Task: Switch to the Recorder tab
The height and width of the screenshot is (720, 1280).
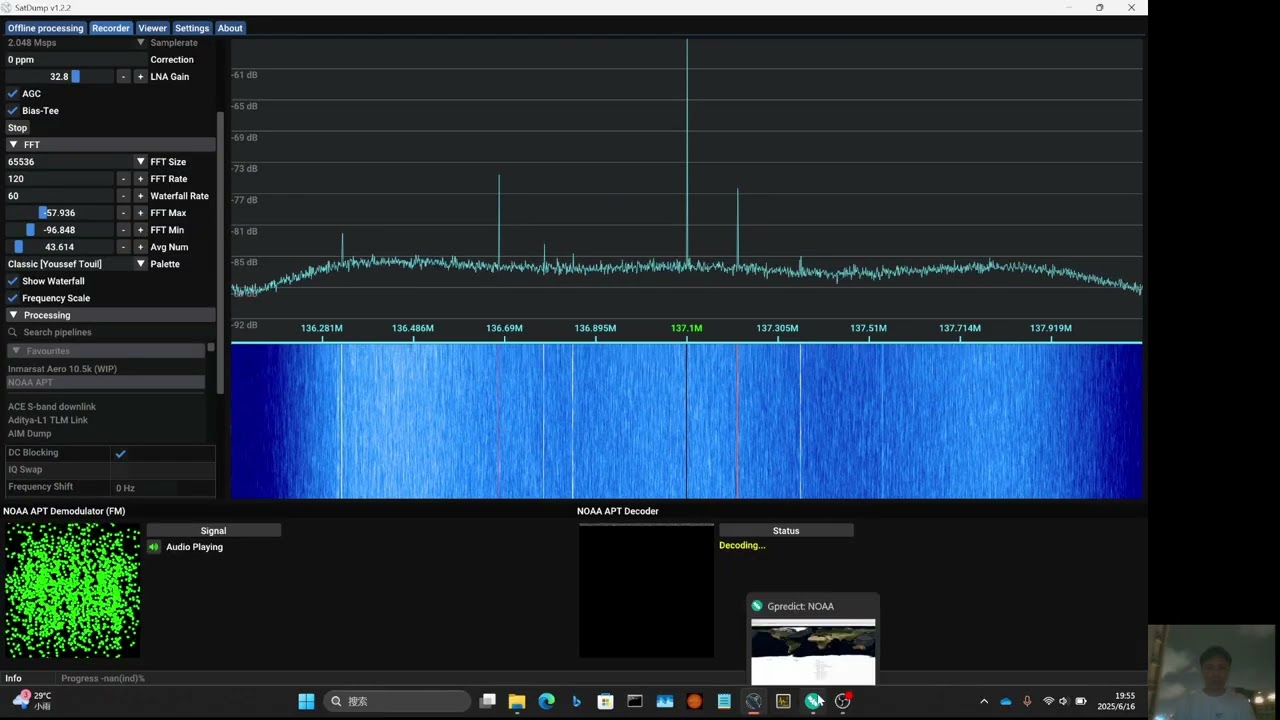Action: [111, 28]
